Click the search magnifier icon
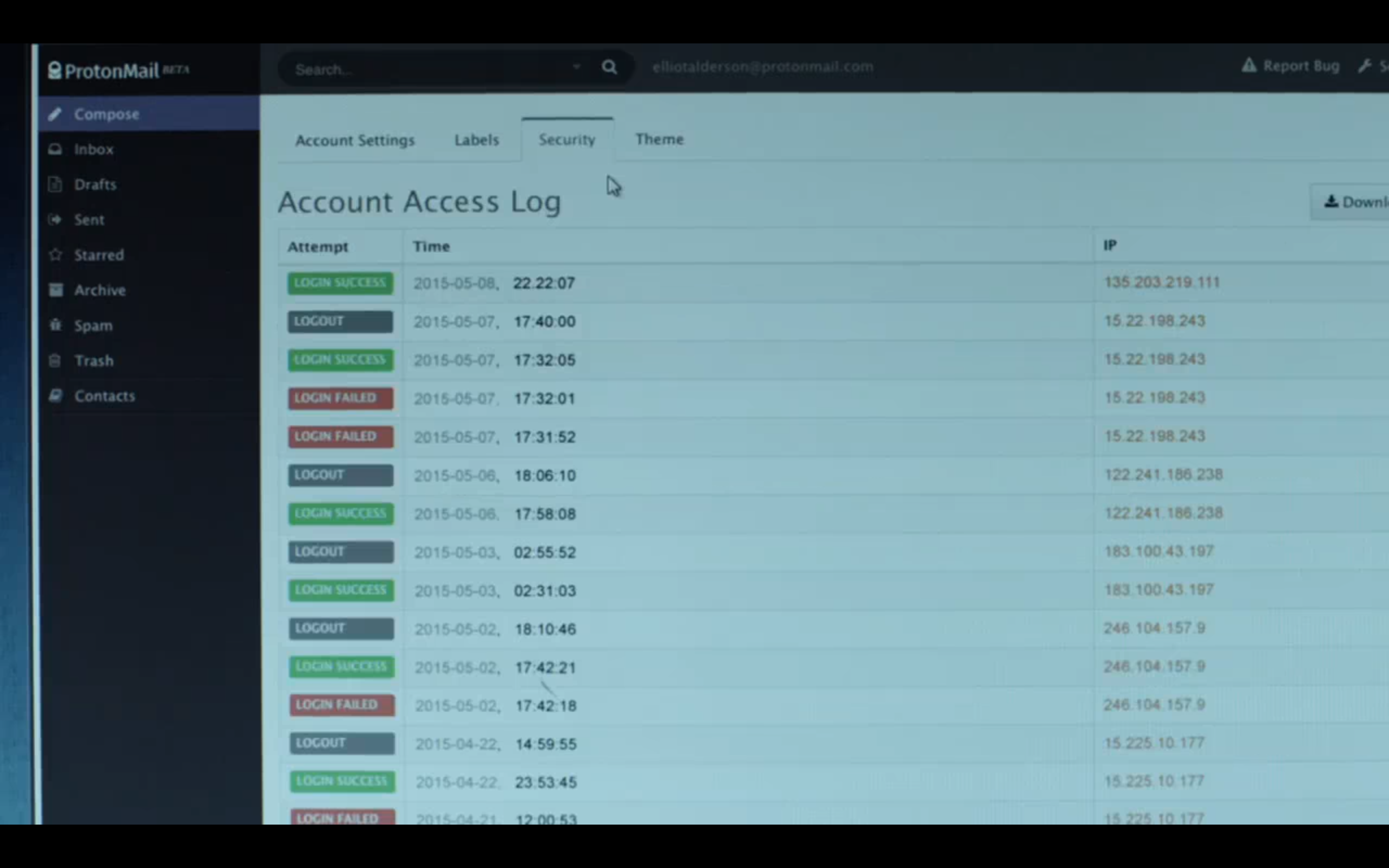Image resolution: width=1389 pixels, height=868 pixels. click(x=610, y=67)
